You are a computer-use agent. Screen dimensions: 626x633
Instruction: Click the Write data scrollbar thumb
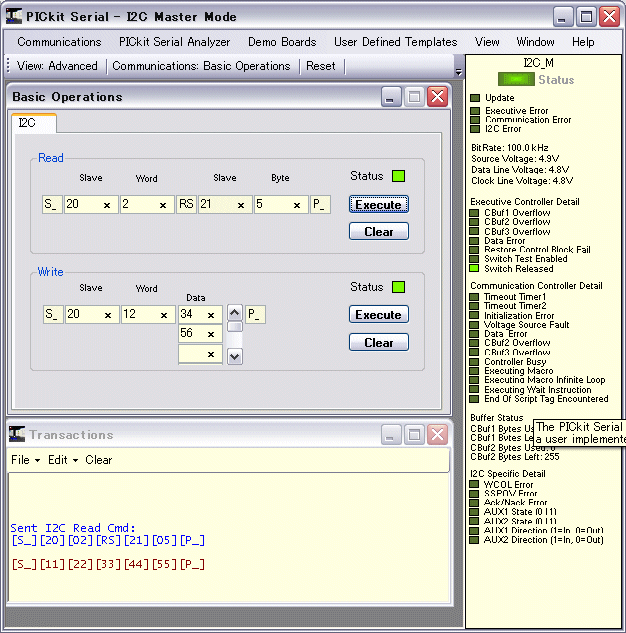pos(235,327)
